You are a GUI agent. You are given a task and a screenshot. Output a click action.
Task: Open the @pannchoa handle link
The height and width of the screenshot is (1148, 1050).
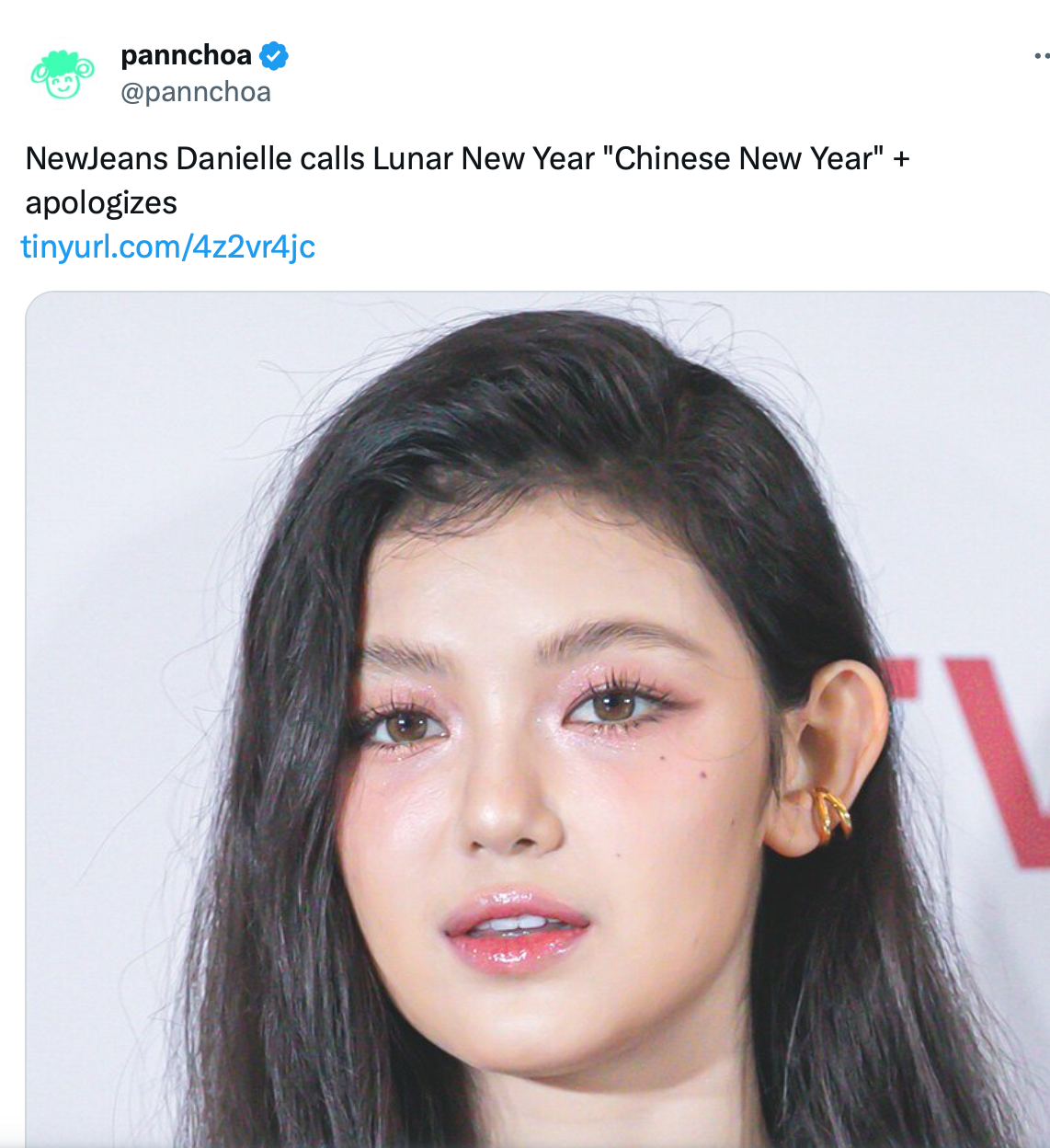[x=196, y=92]
